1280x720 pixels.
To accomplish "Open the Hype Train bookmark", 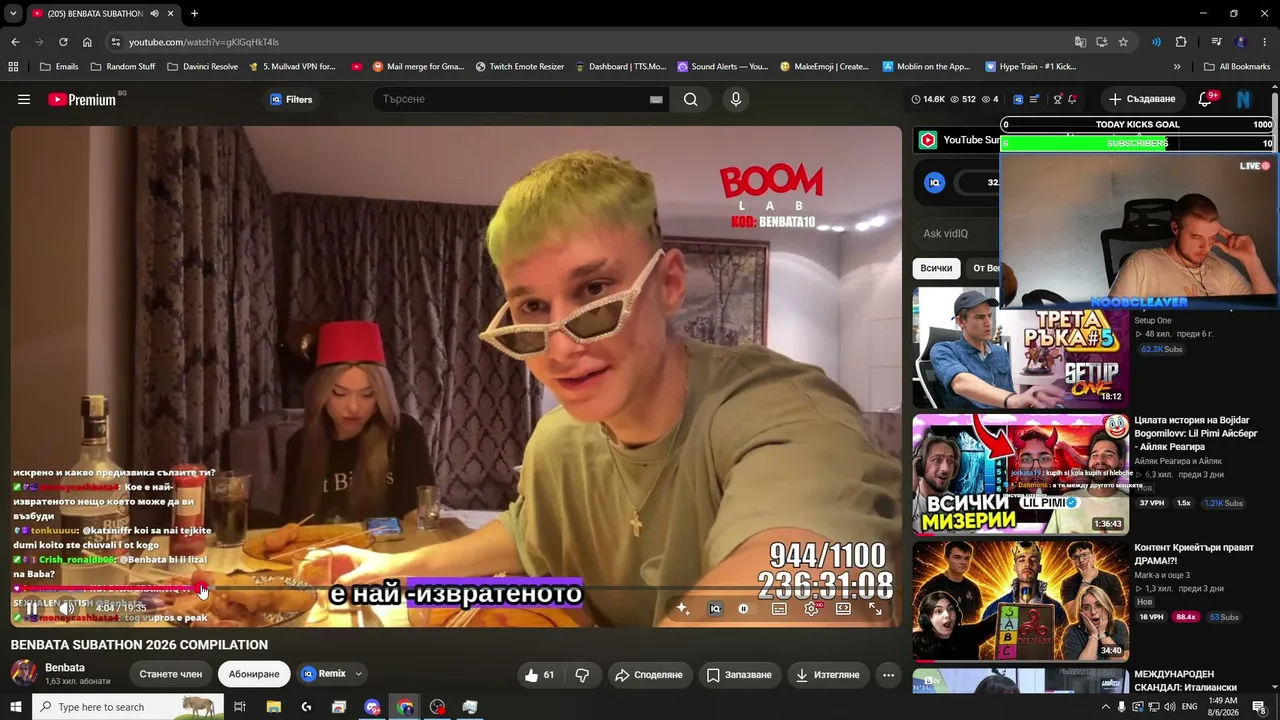I will click(1031, 67).
